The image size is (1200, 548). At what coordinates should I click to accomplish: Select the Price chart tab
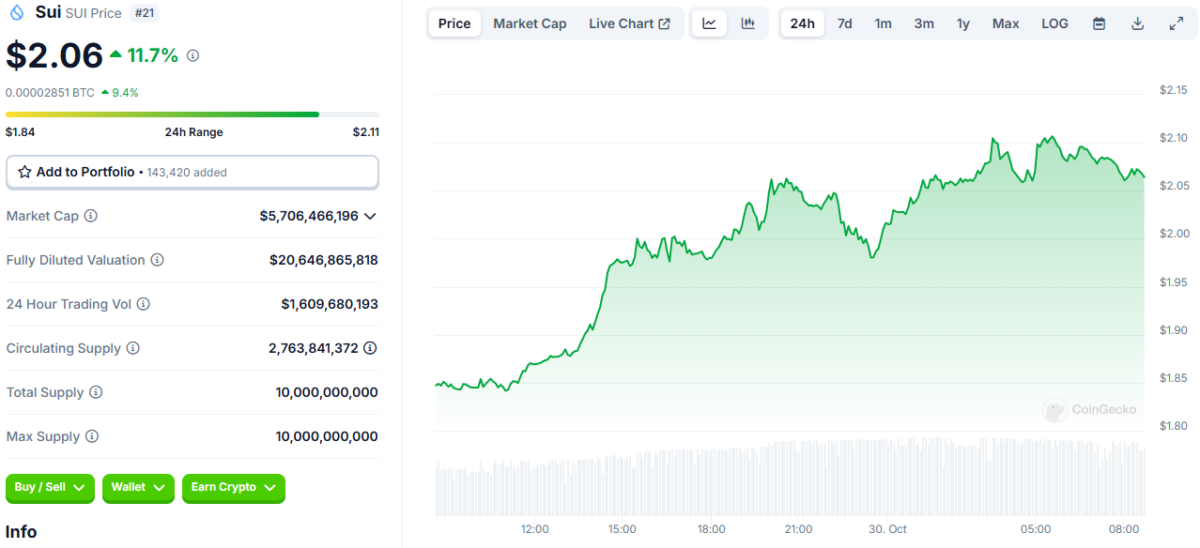(x=454, y=24)
